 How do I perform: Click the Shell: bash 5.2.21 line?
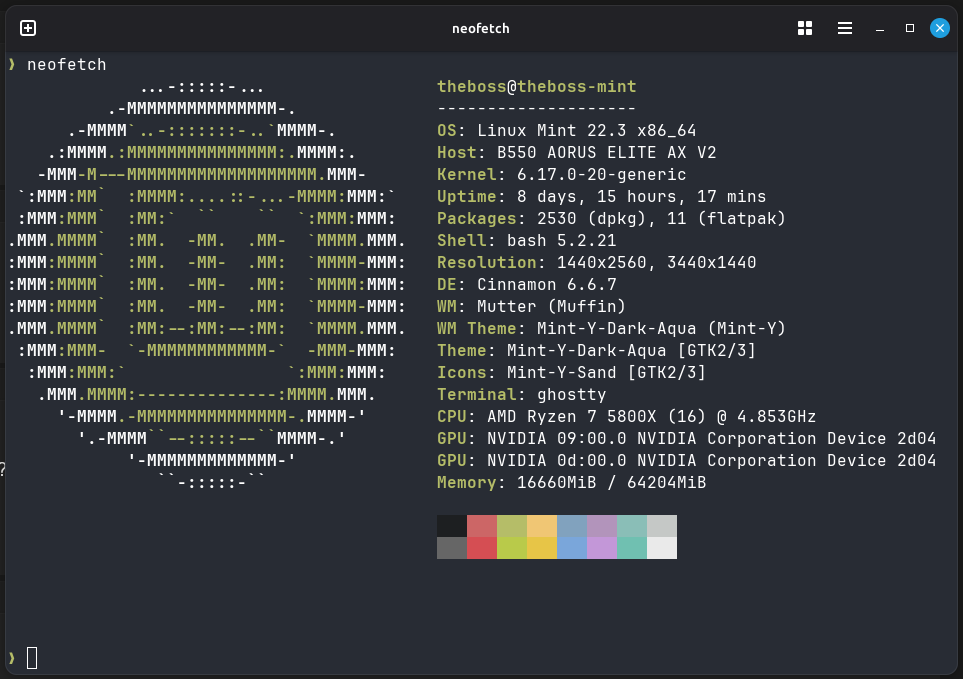pos(526,241)
